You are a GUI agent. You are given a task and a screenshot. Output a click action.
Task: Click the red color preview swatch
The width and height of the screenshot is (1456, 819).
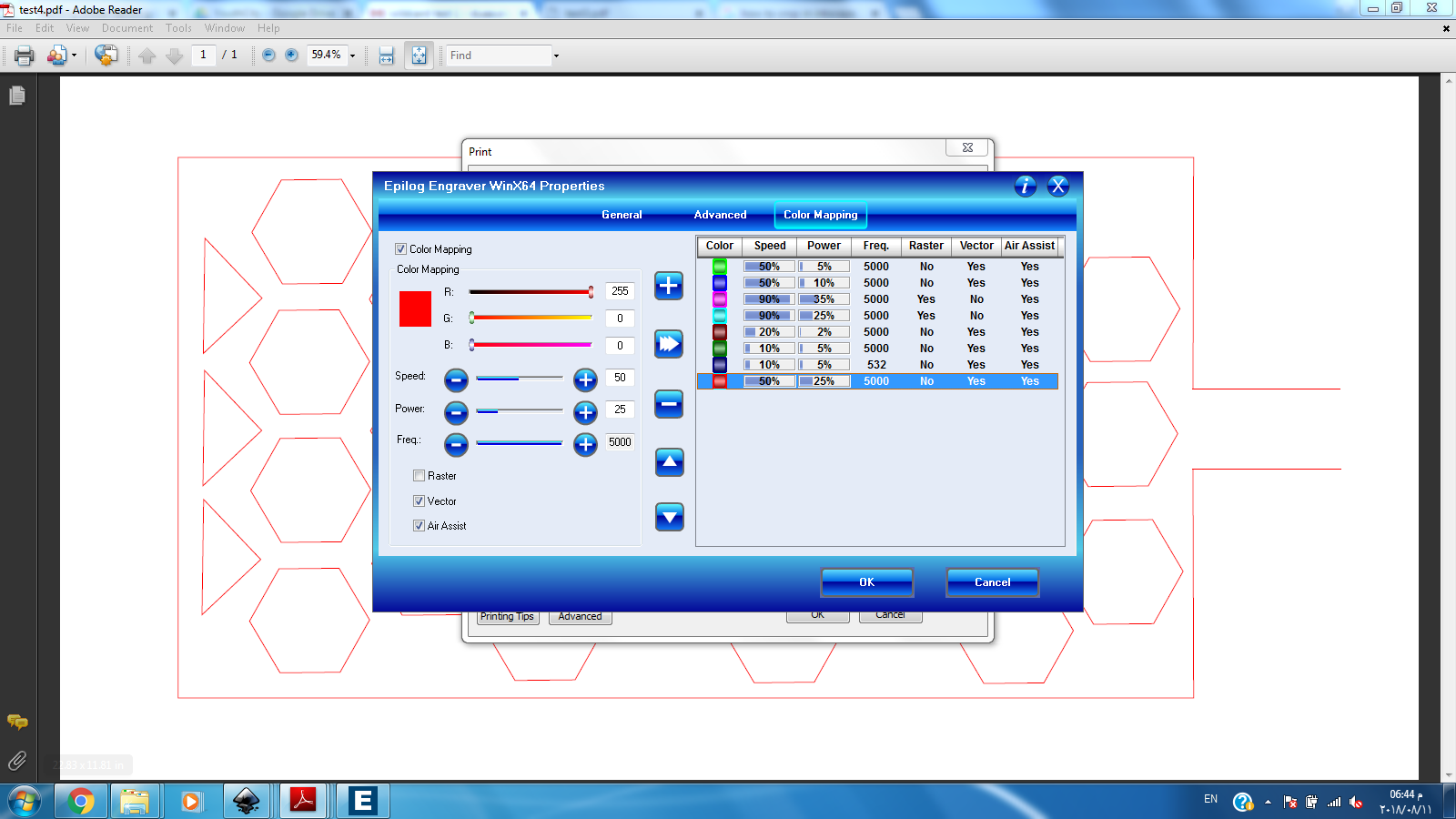click(415, 308)
